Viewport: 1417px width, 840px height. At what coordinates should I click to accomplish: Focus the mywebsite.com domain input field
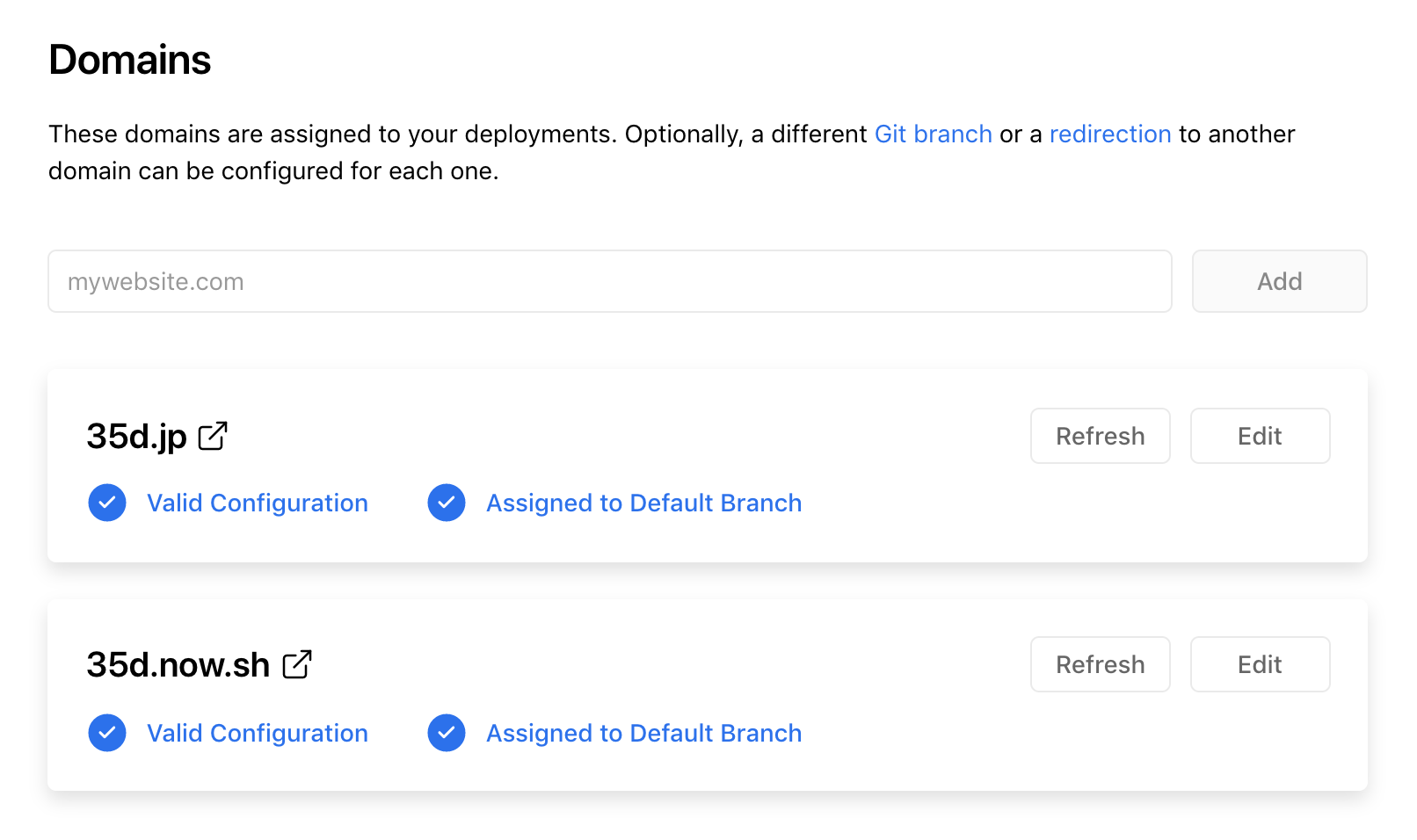click(610, 281)
